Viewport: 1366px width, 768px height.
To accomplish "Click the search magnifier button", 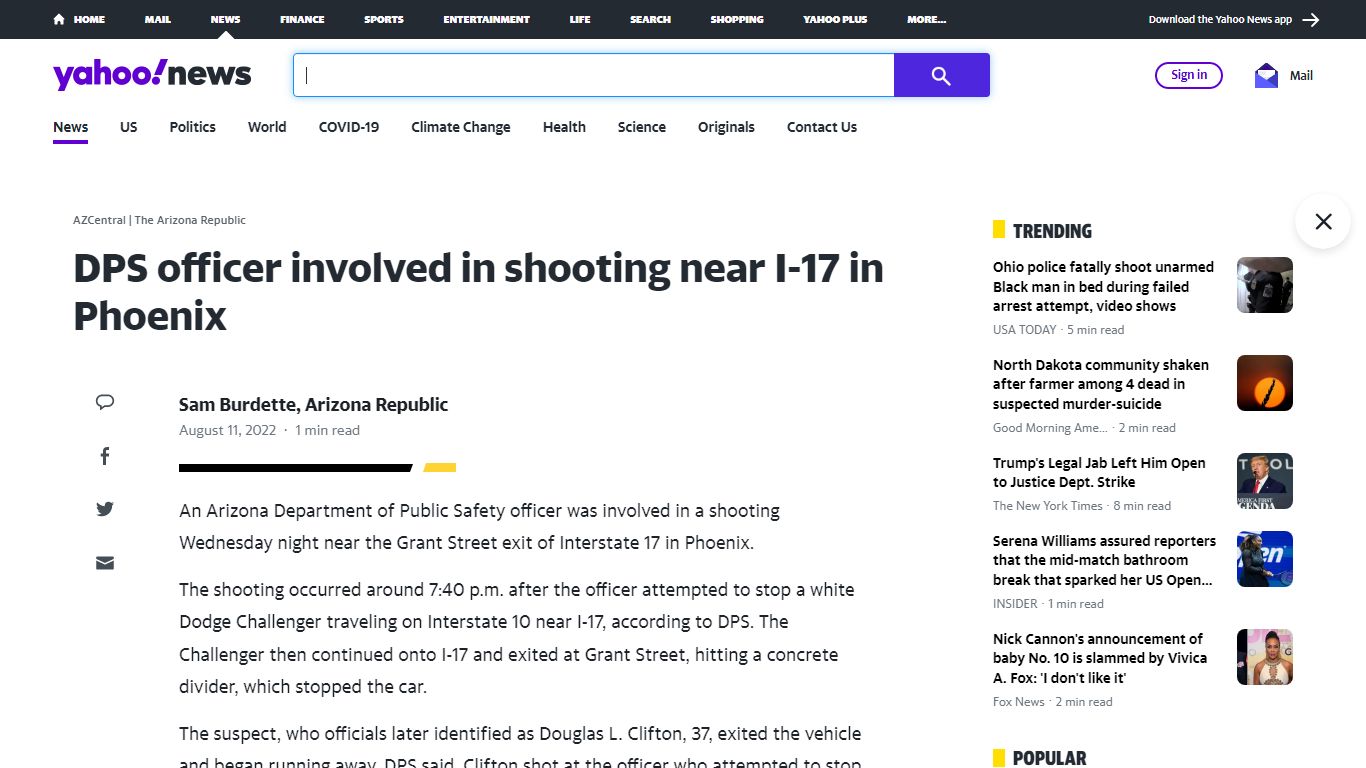I will pyautogui.click(x=941, y=75).
